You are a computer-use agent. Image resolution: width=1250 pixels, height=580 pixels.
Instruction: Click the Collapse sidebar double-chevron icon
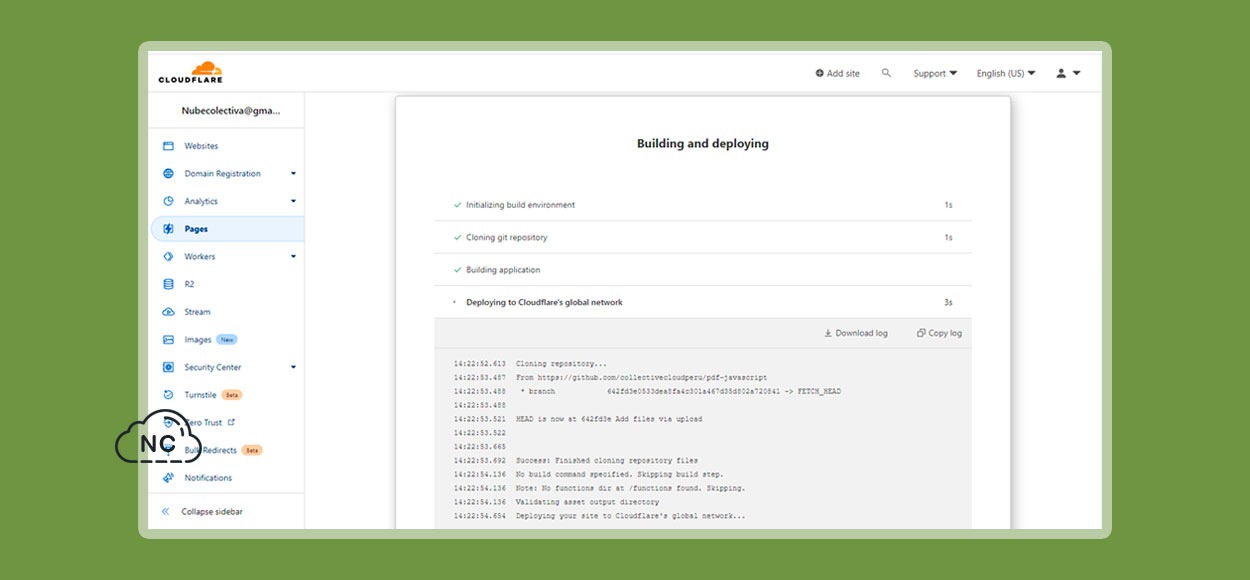point(166,511)
